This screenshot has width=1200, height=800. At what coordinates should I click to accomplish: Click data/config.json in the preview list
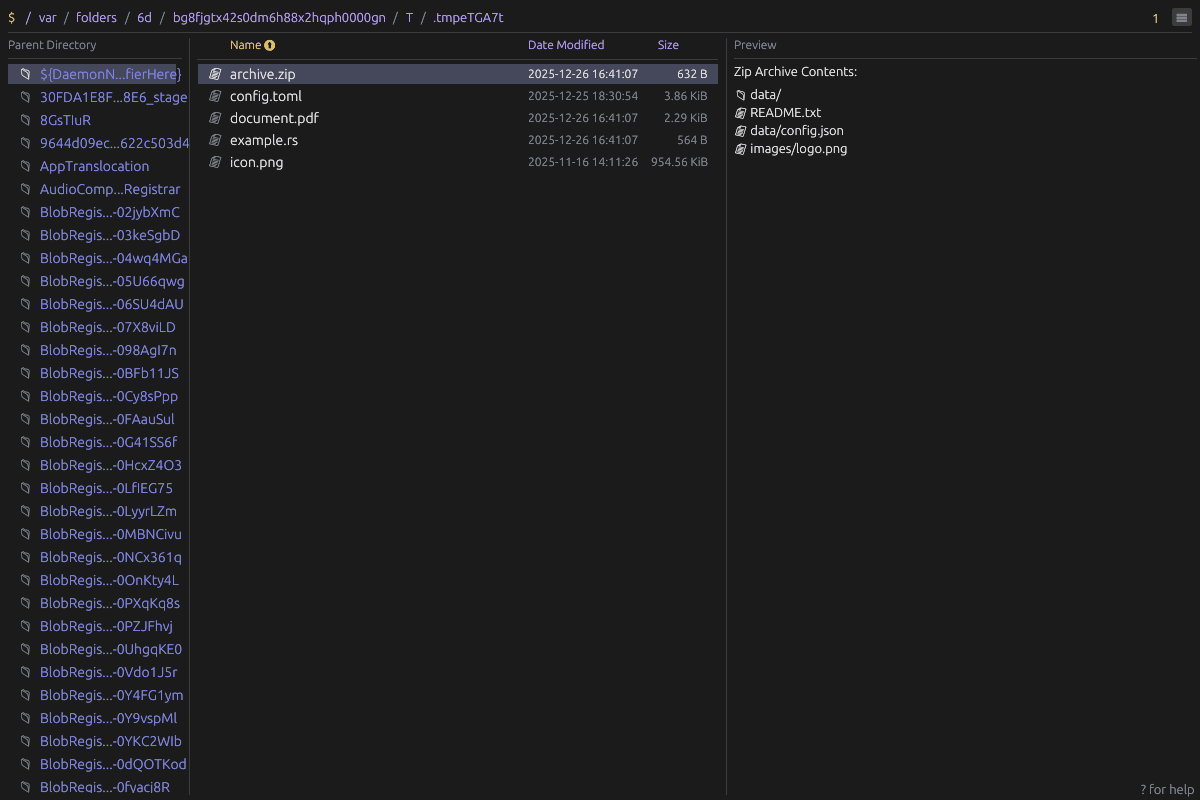(x=797, y=131)
